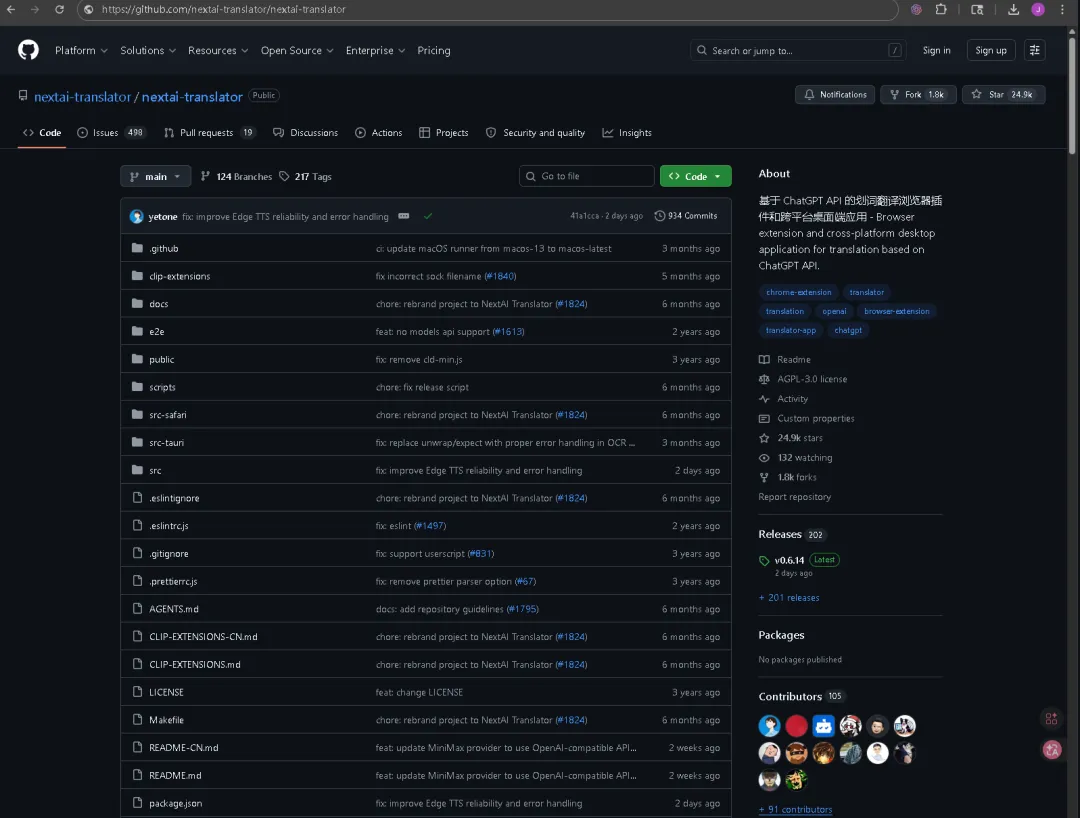The height and width of the screenshot is (818, 1080).
Task: Click the Activity pulse icon
Action: pyautogui.click(x=764, y=399)
